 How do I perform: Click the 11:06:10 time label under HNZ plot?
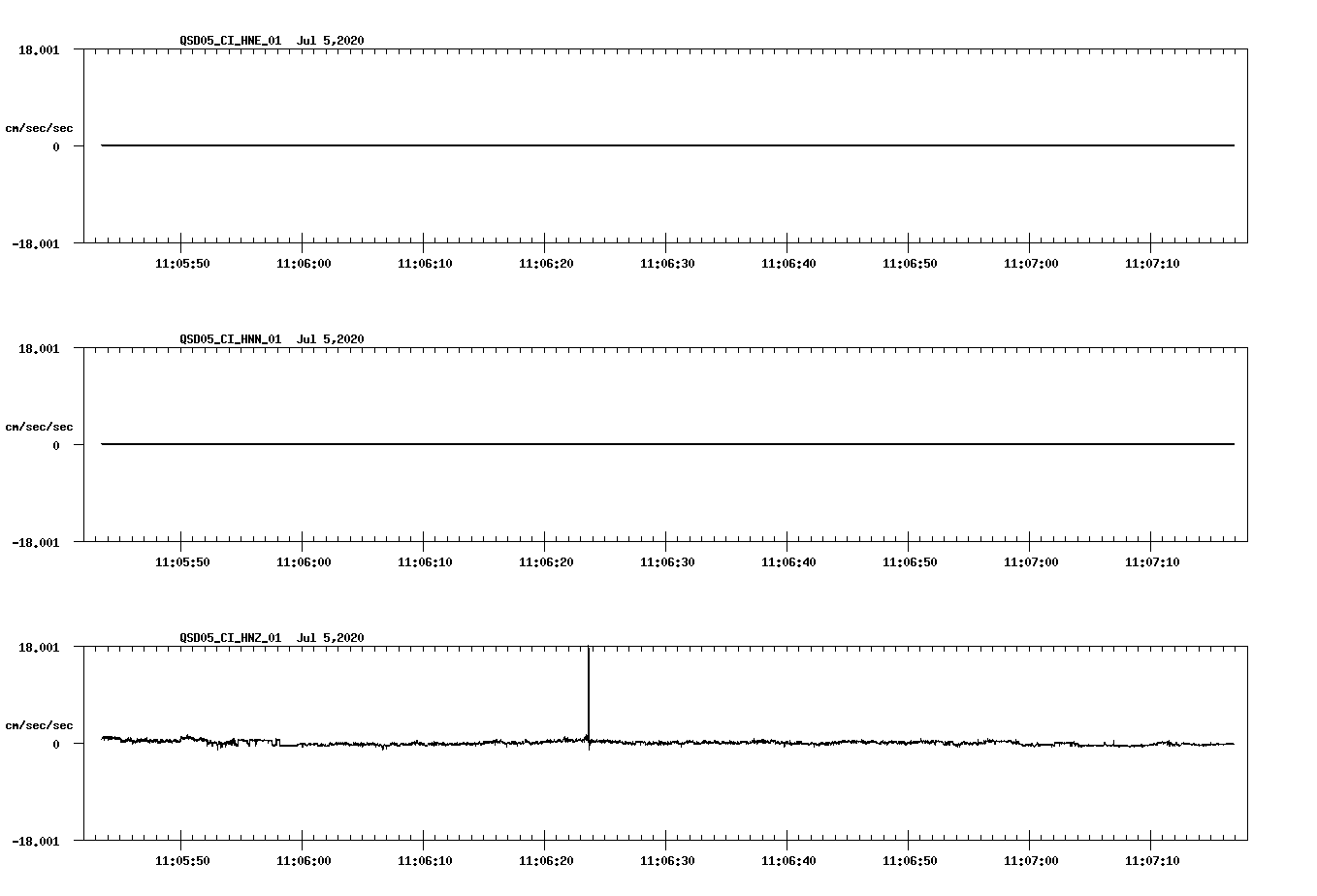tap(424, 861)
